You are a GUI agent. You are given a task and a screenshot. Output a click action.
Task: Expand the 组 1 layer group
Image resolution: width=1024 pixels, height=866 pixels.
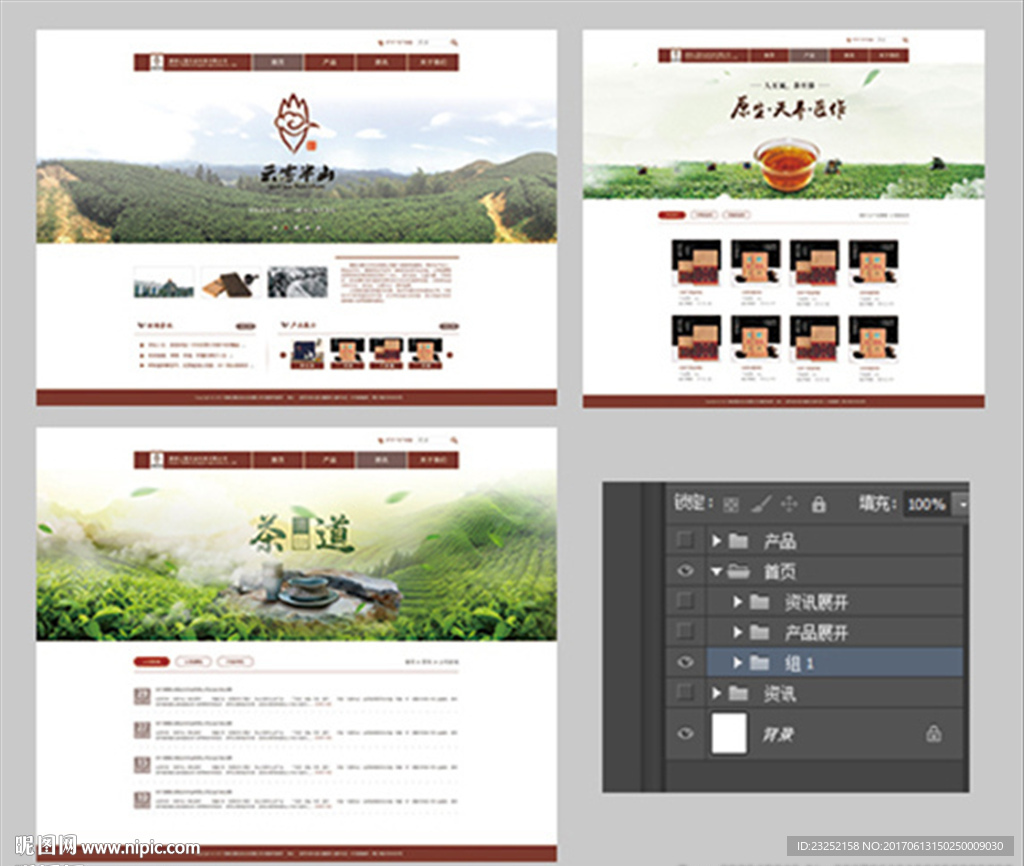point(737,663)
